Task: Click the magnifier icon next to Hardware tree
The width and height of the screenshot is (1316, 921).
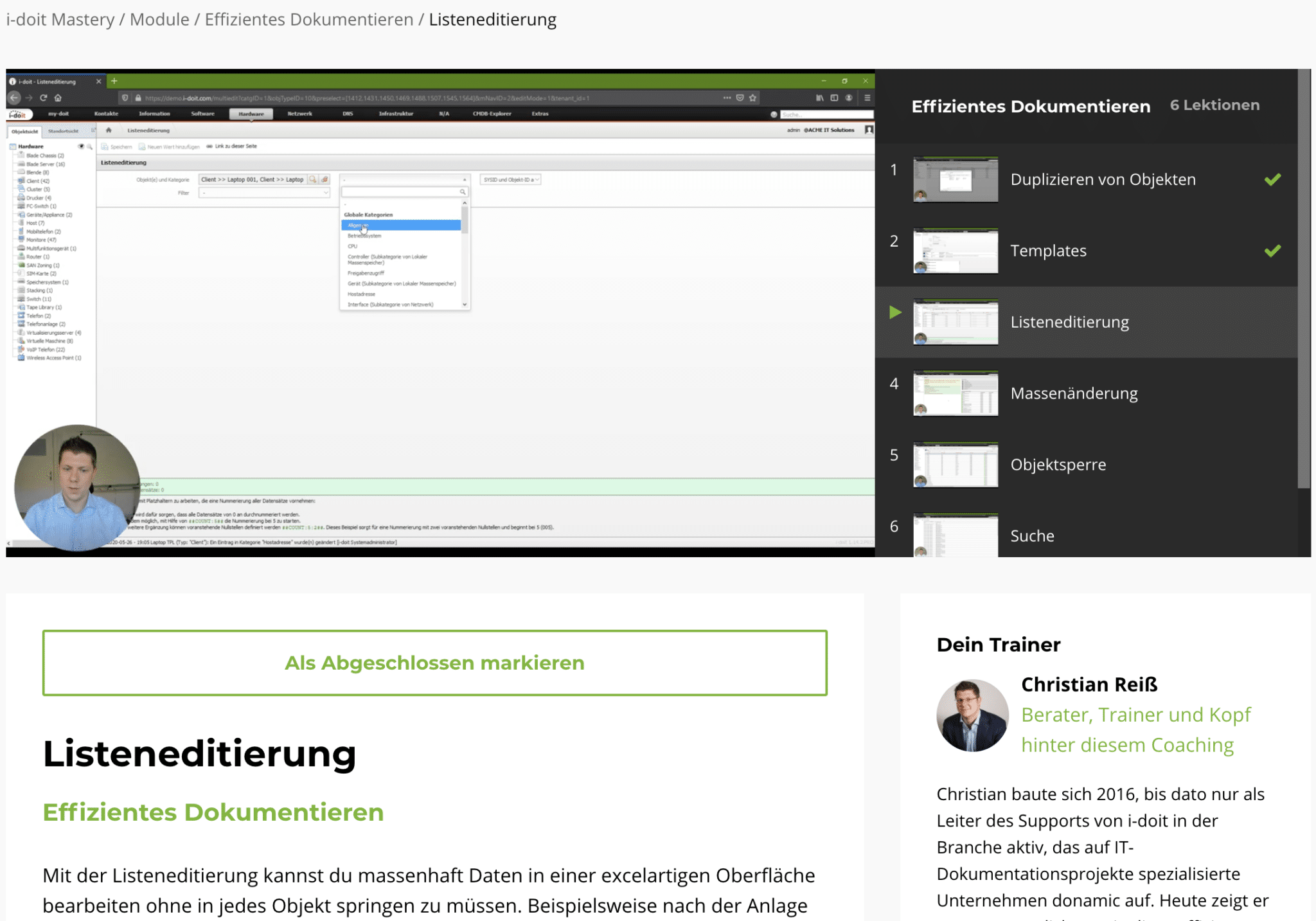Action: click(x=89, y=147)
